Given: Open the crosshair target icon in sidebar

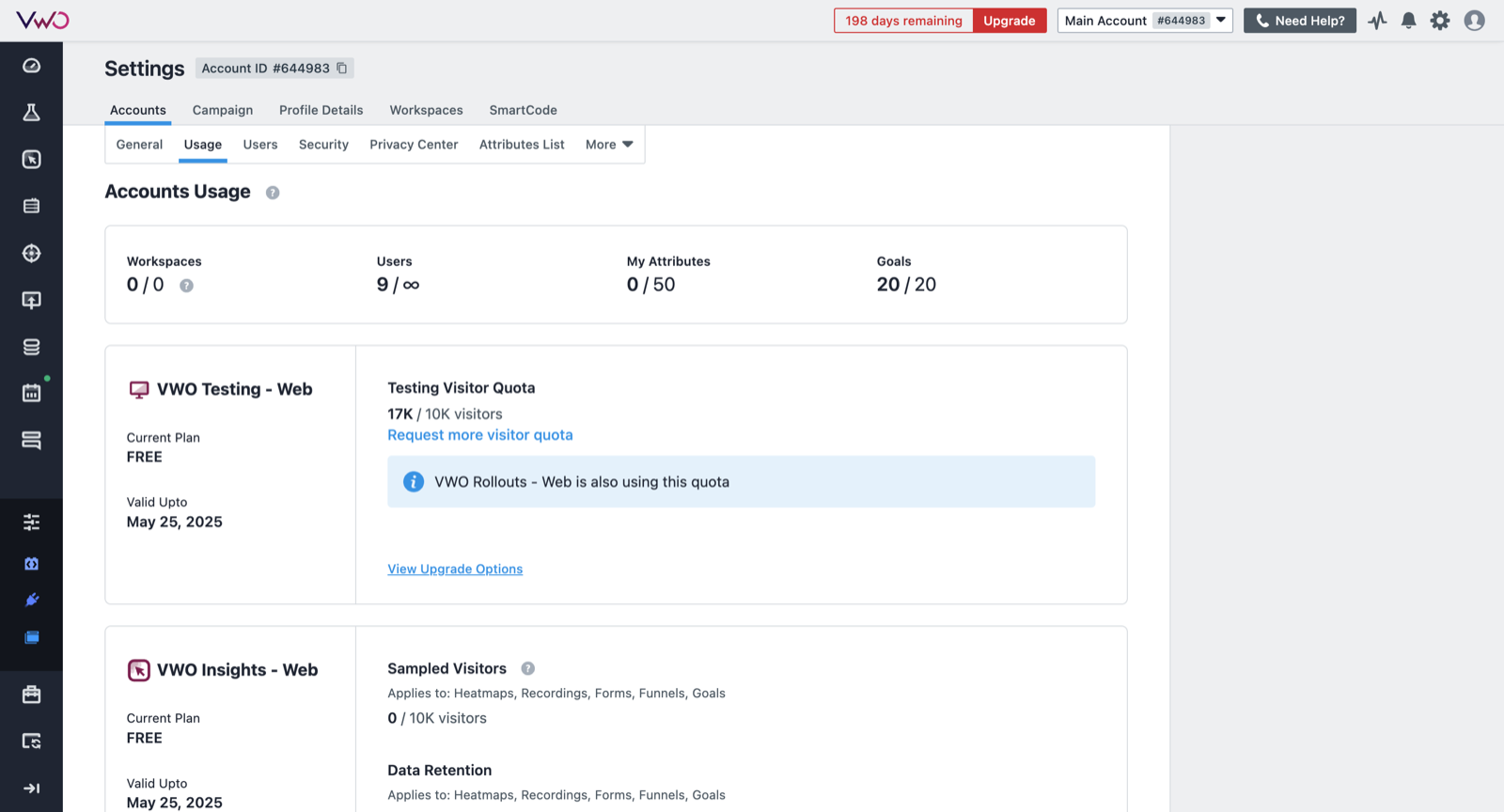Looking at the screenshot, I should click(x=31, y=253).
